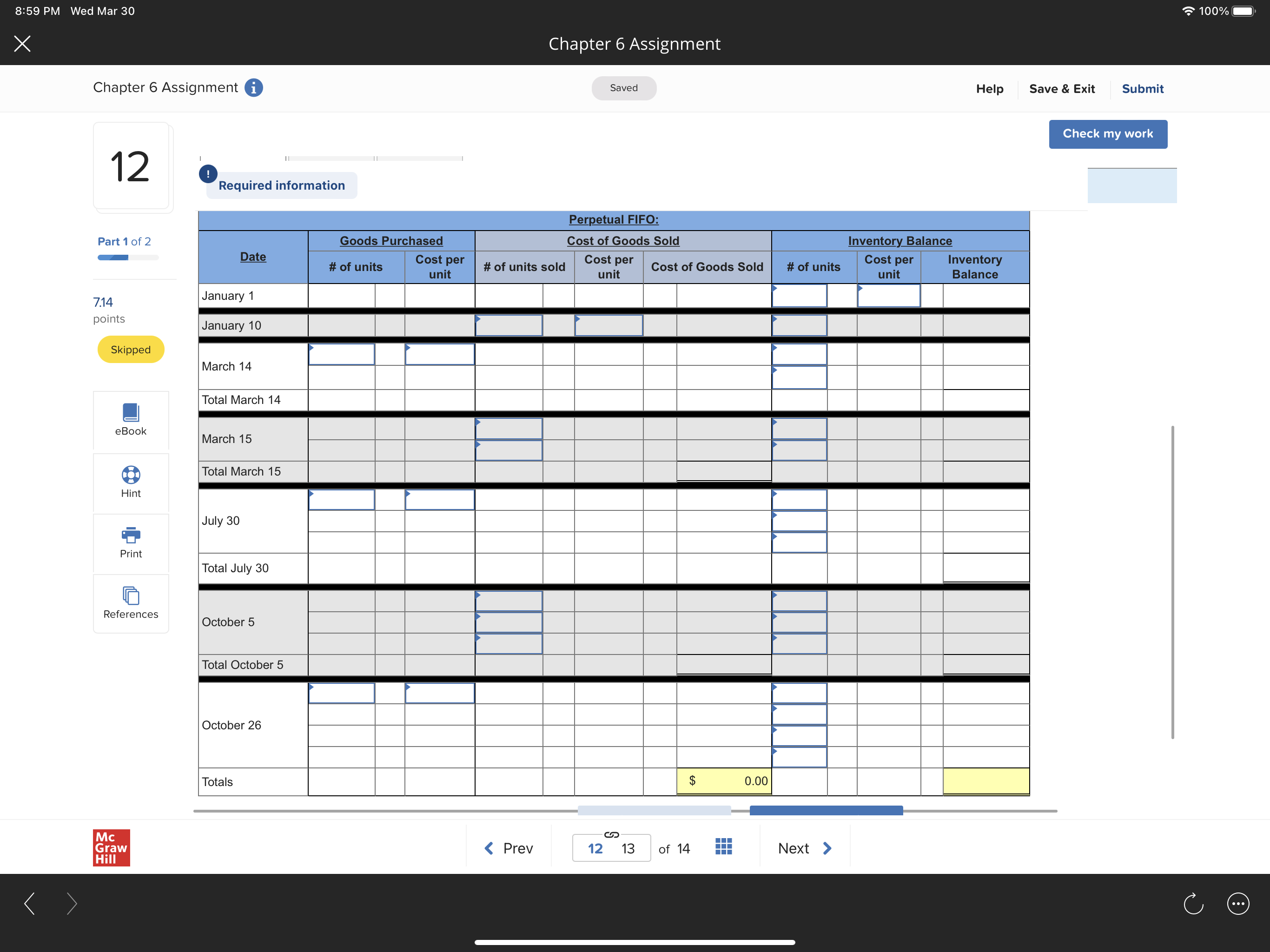The width and height of the screenshot is (1270, 952).
Task: Click the Submit link
Action: click(1142, 88)
